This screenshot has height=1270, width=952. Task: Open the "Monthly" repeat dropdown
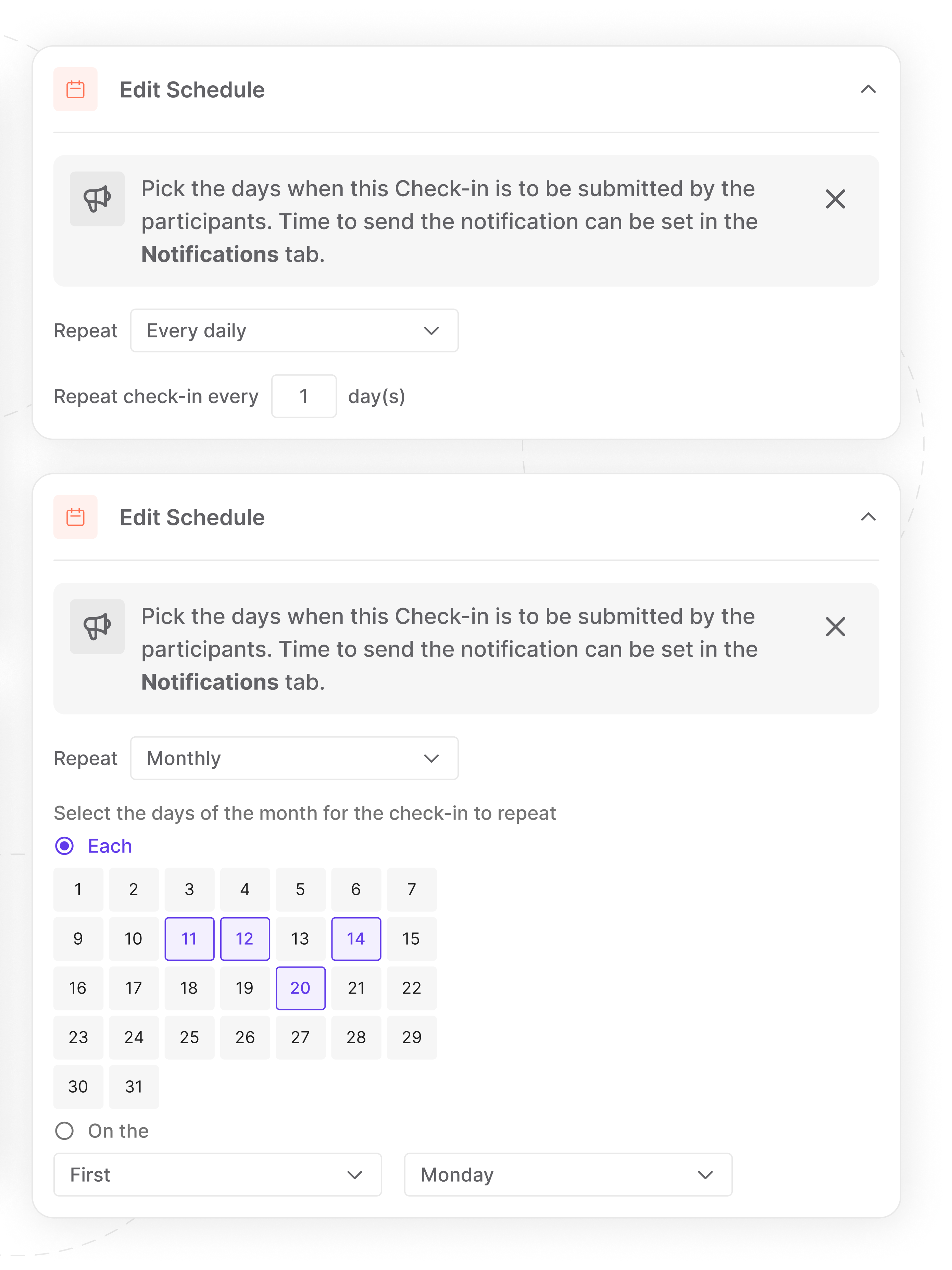294,758
